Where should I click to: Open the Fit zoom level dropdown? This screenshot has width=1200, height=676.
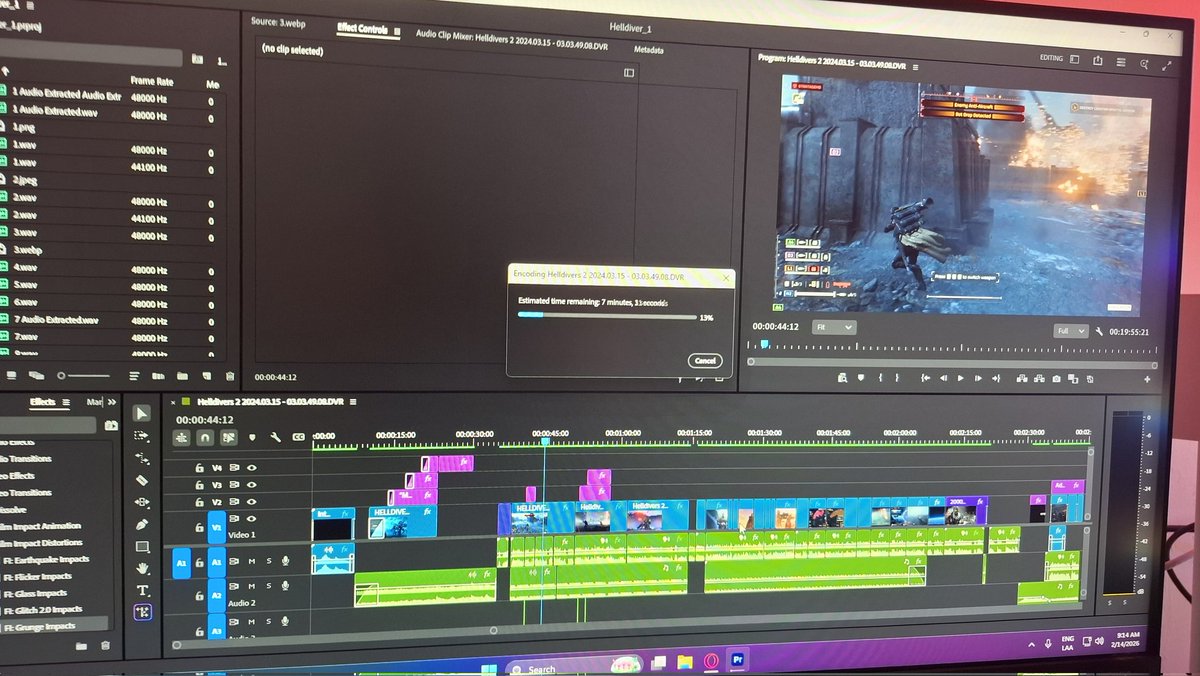(834, 327)
